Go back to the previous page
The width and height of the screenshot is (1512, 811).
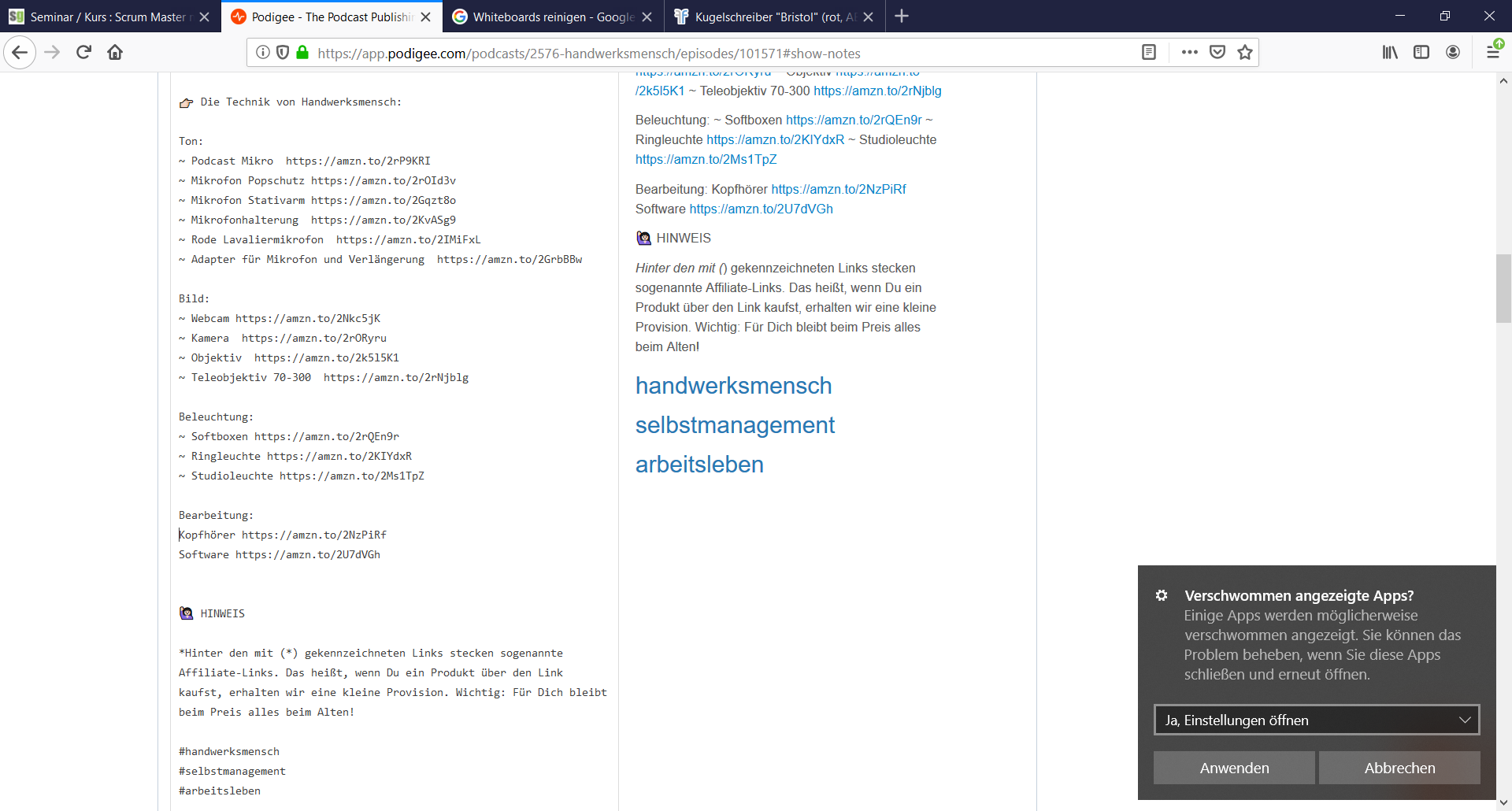(20, 53)
